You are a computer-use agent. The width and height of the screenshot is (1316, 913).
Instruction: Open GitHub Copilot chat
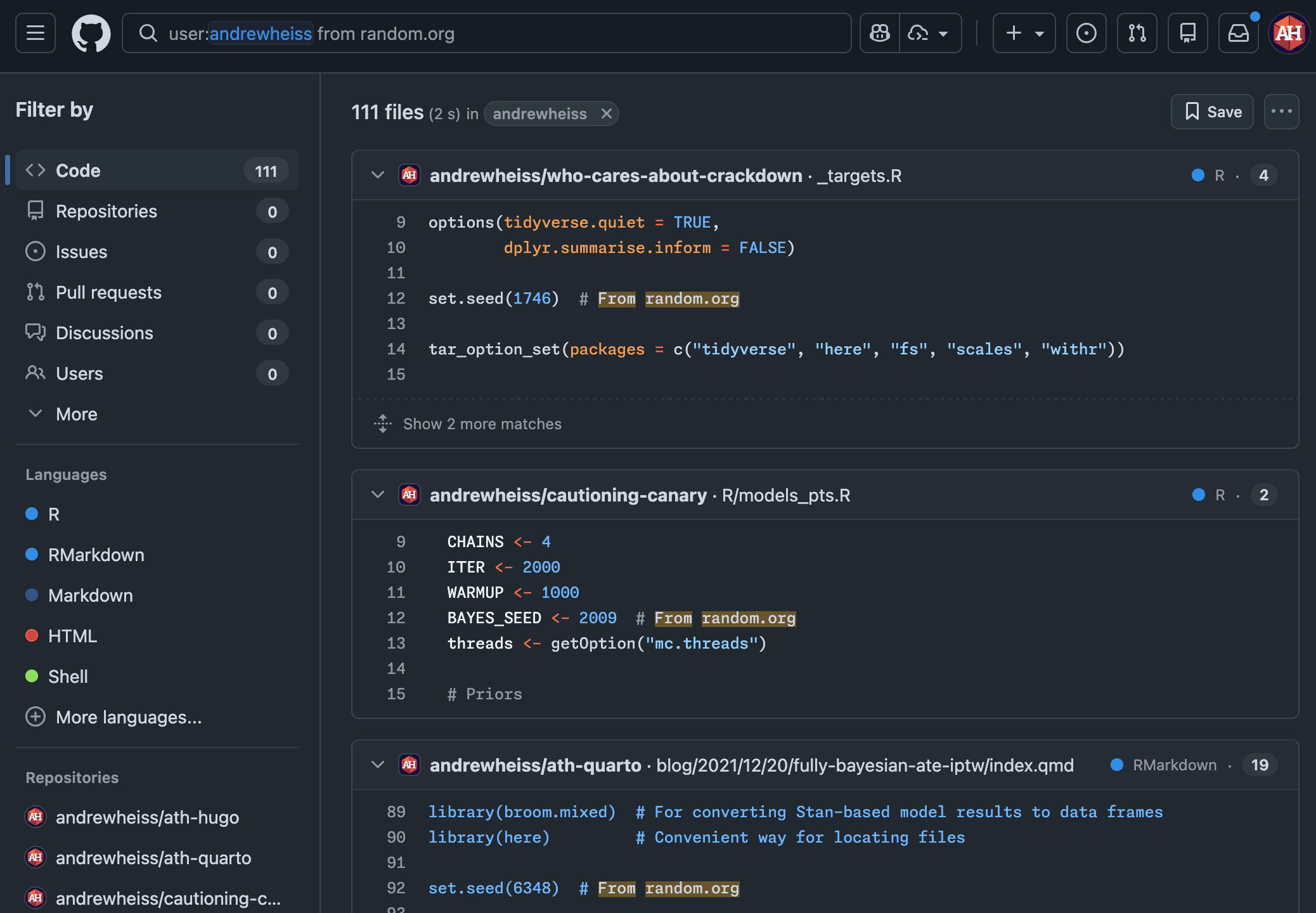[x=880, y=33]
